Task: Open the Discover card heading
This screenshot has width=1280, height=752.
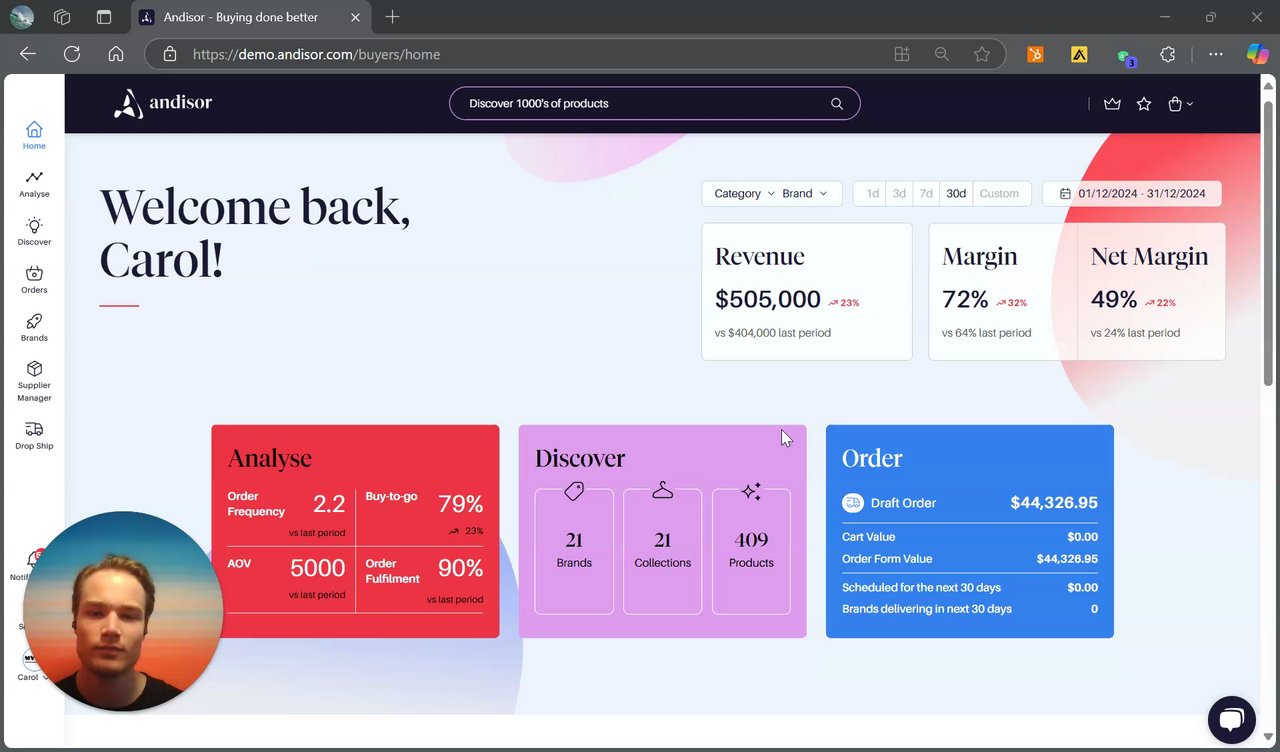Action: tap(580, 458)
